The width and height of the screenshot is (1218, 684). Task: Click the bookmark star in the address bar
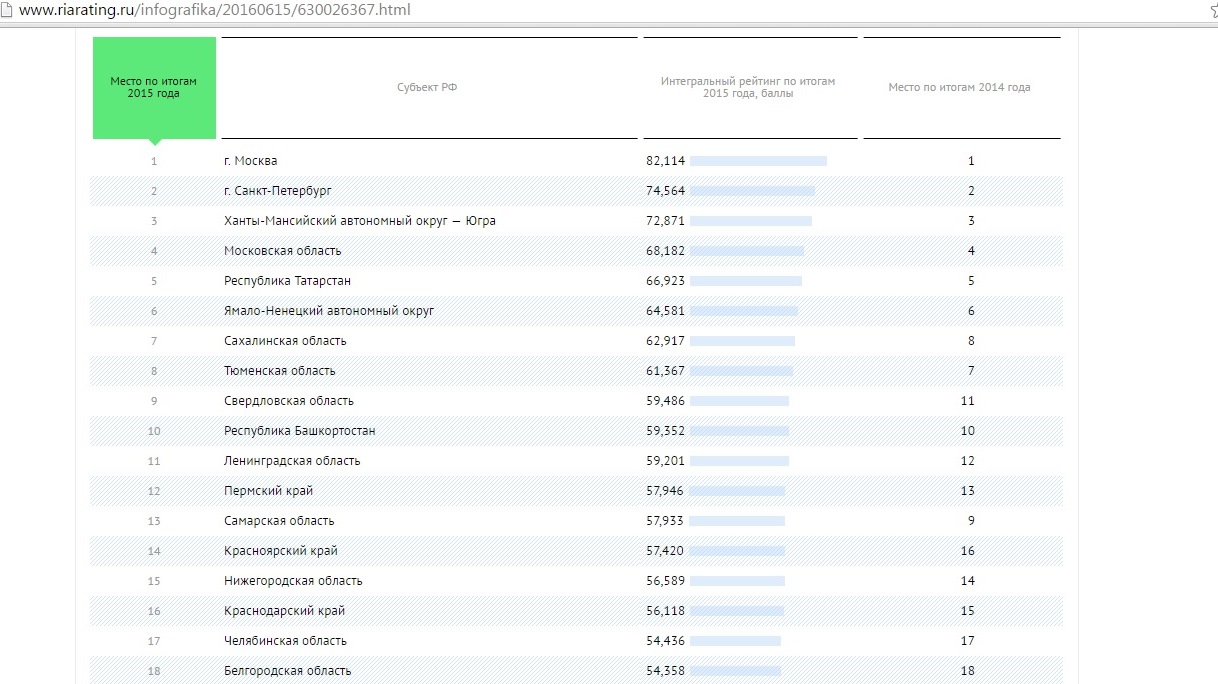pyautogui.click(x=1210, y=9)
